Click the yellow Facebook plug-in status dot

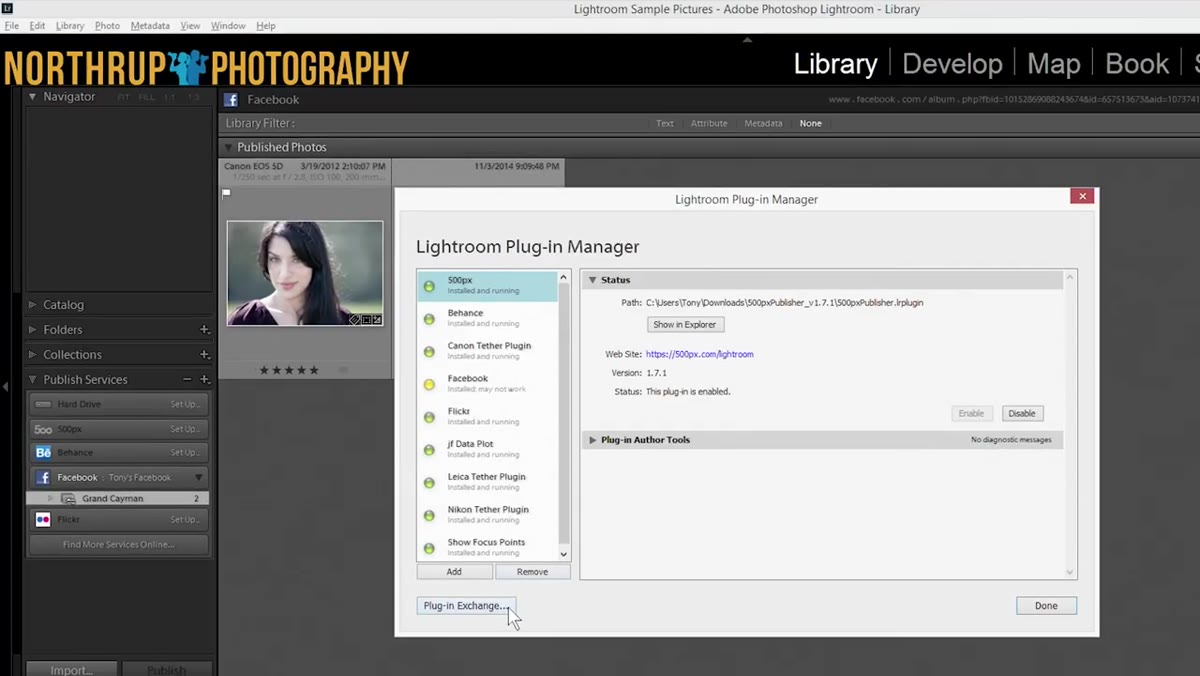click(429, 385)
